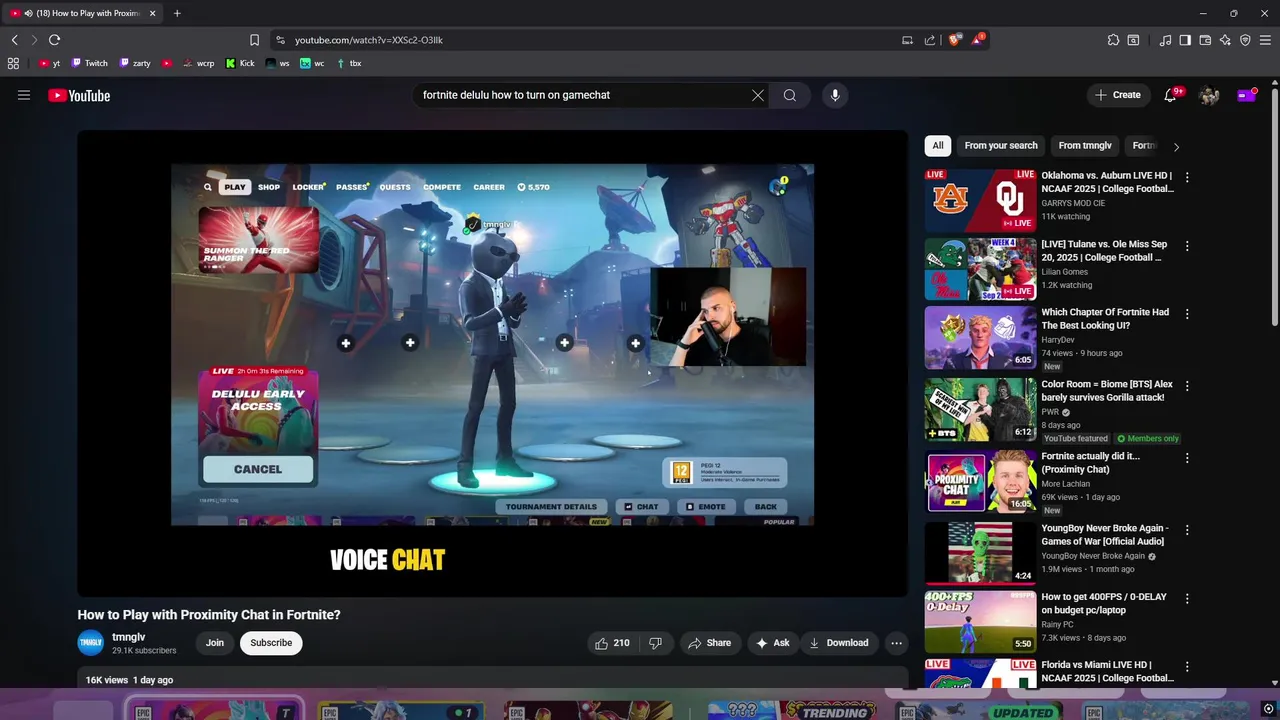The width and height of the screenshot is (1280, 720).
Task: Click the video player area
Action: tap(492, 363)
